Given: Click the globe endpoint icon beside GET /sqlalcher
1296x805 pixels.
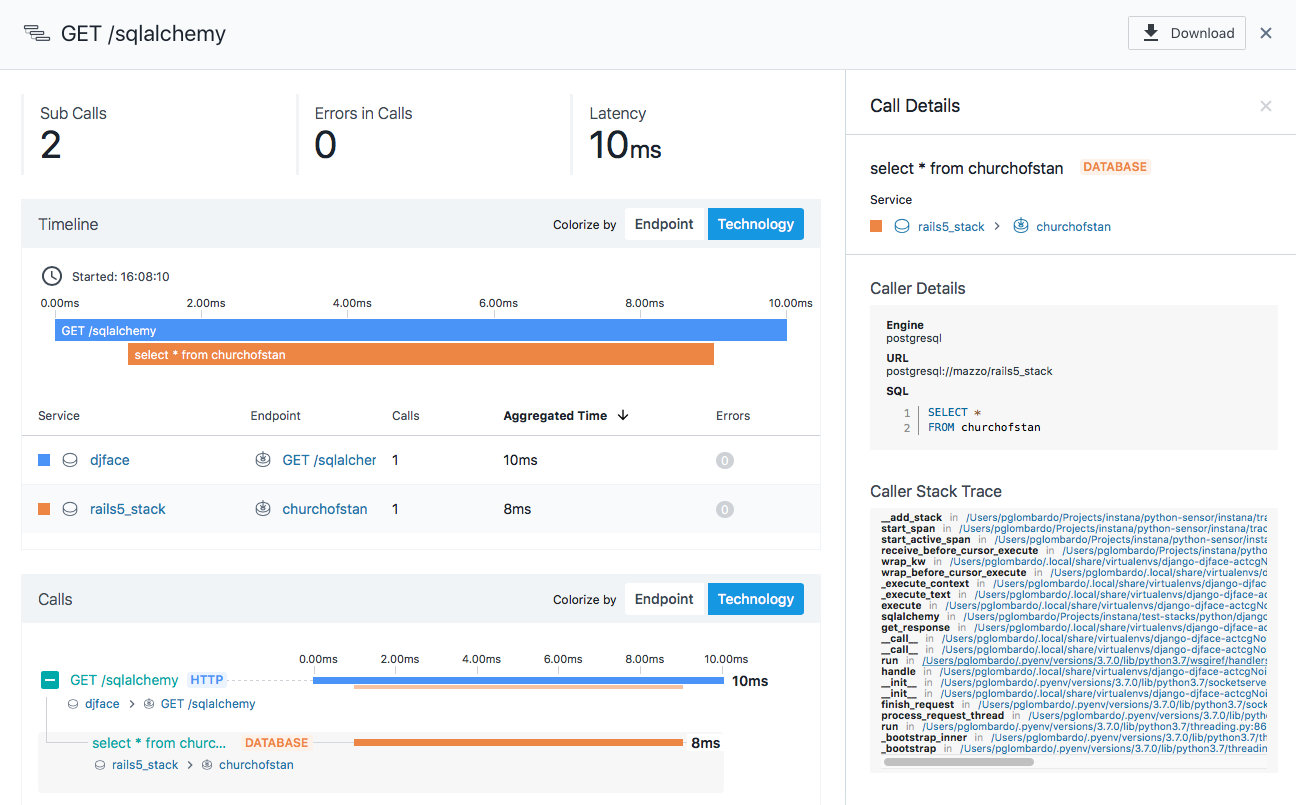Looking at the screenshot, I should pyautogui.click(x=262, y=460).
